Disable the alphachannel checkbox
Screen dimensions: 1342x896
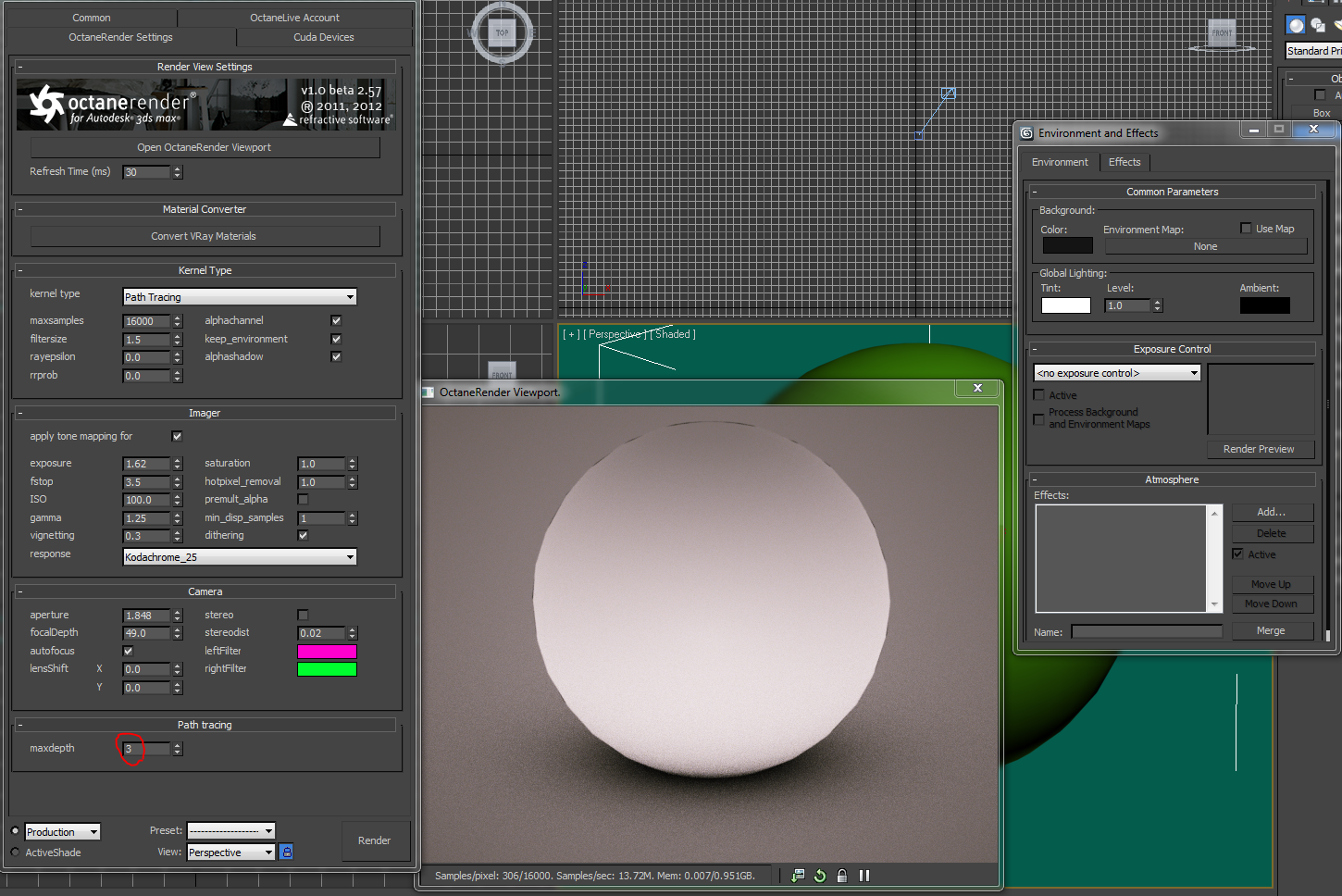point(336,320)
